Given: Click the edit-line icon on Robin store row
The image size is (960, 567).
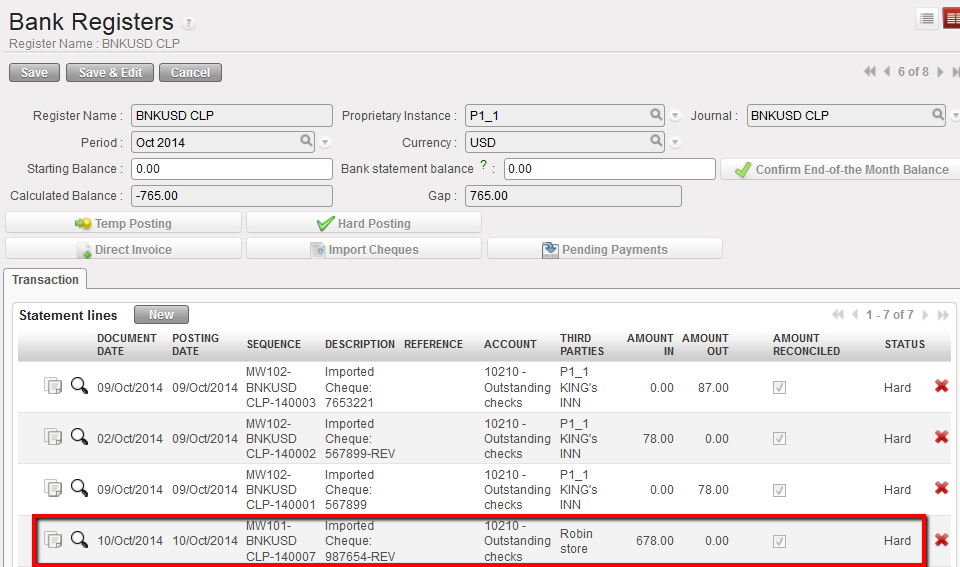Looking at the screenshot, I should (53, 541).
